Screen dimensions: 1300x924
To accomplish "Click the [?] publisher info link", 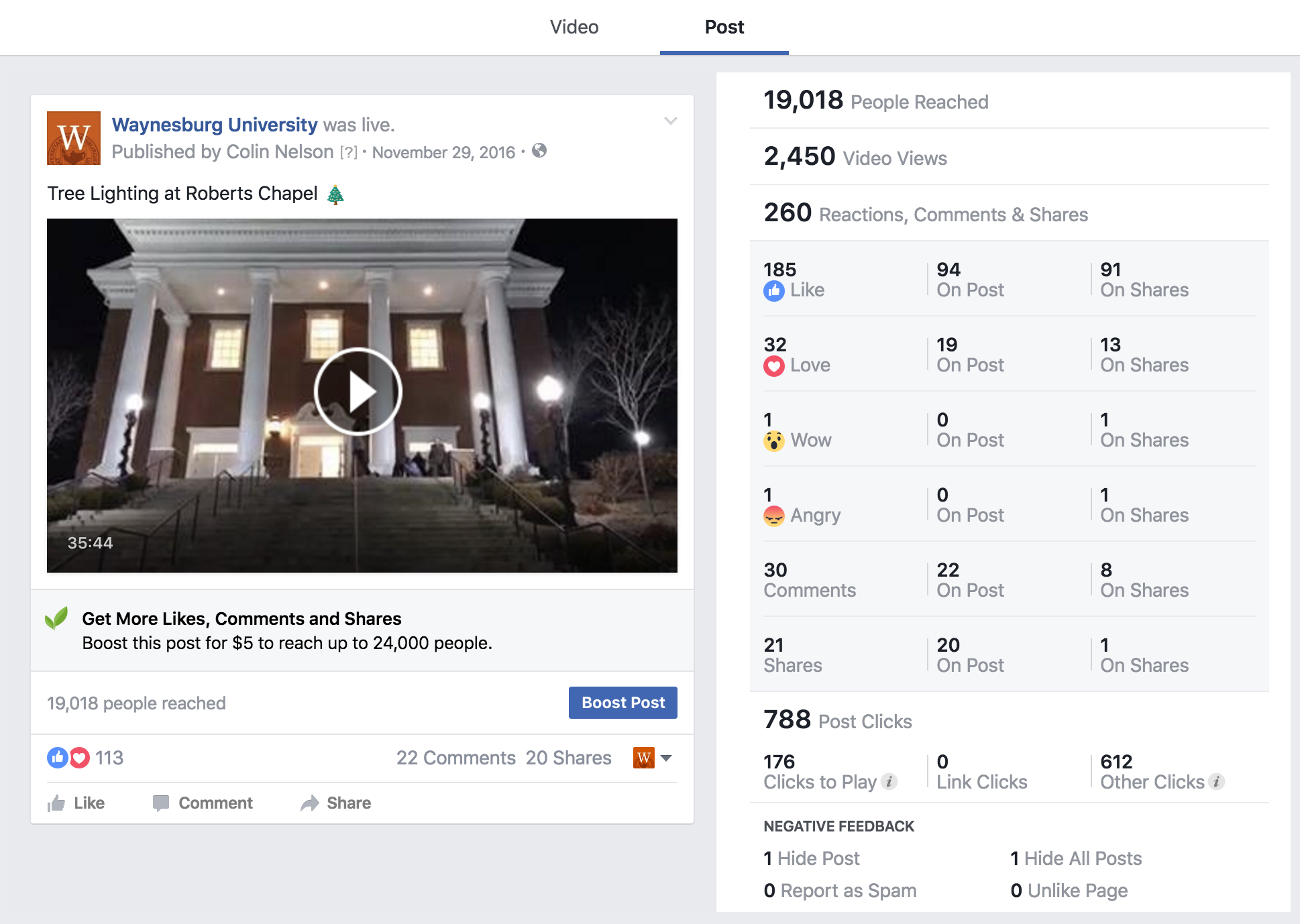I will click(349, 152).
